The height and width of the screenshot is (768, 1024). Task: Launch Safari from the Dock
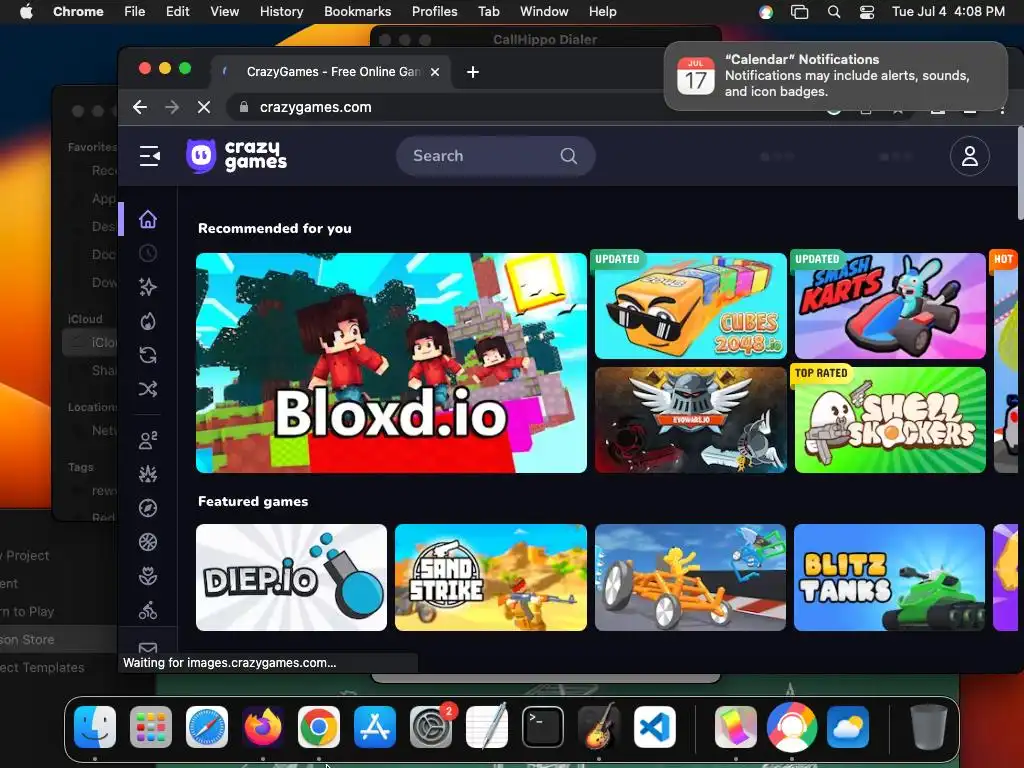click(207, 727)
